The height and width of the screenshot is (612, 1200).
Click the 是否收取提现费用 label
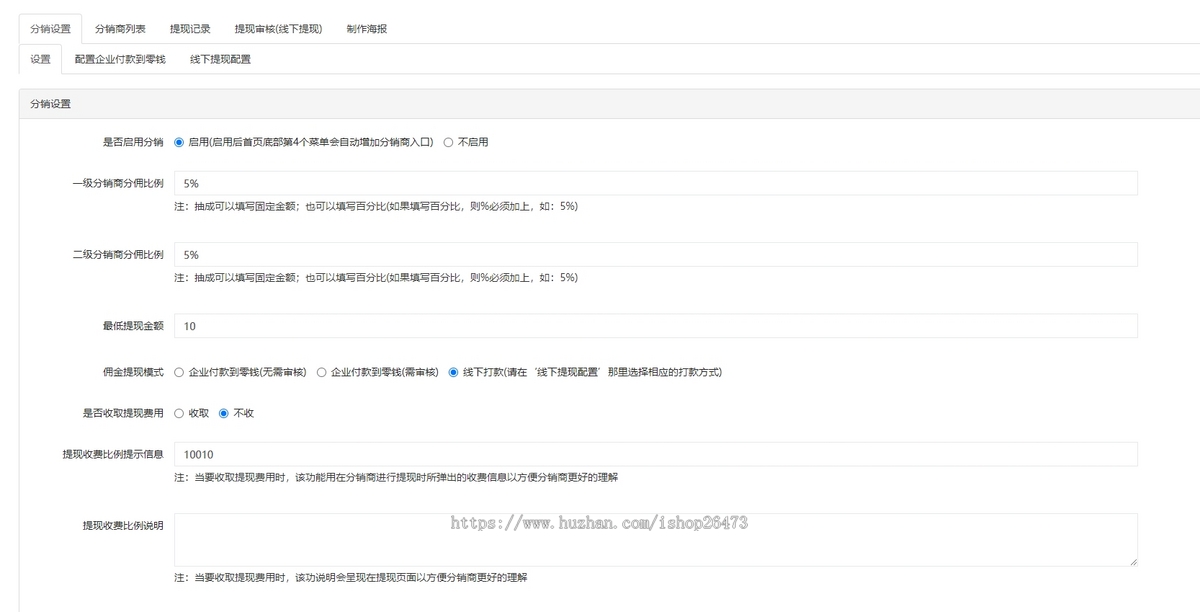click(x=123, y=413)
